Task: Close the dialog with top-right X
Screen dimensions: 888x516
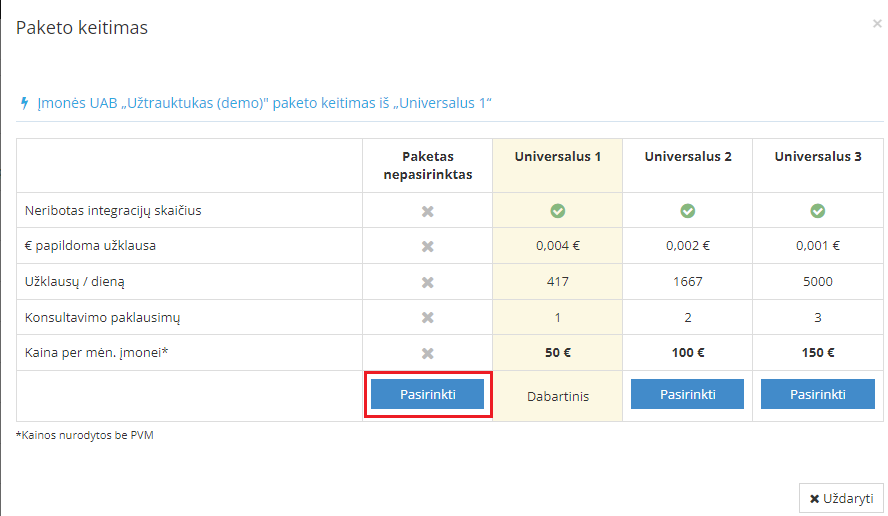Action: tap(877, 24)
